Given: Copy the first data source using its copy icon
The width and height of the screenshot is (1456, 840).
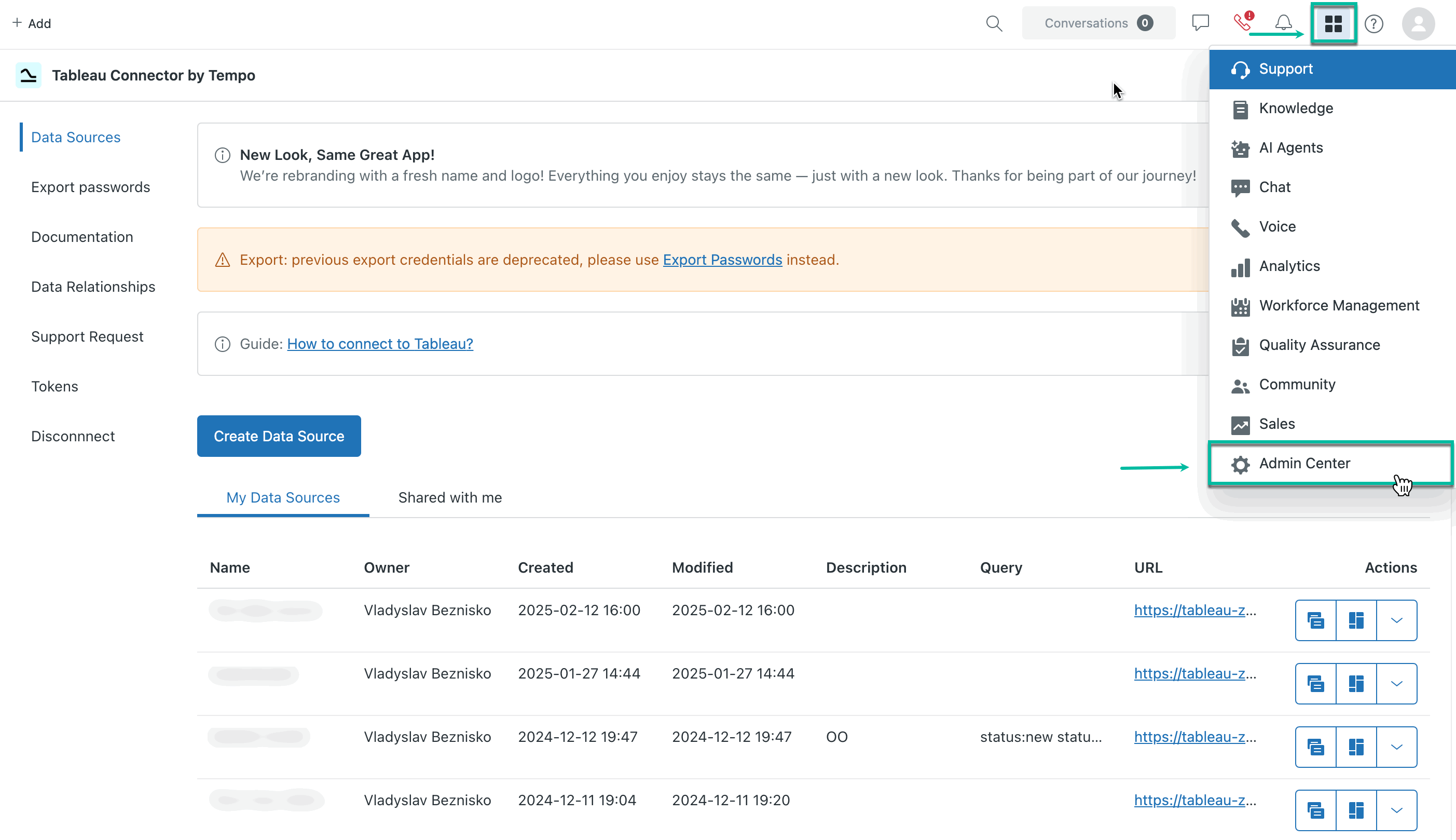Looking at the screenshot, I should click(x=1315, y=620).
